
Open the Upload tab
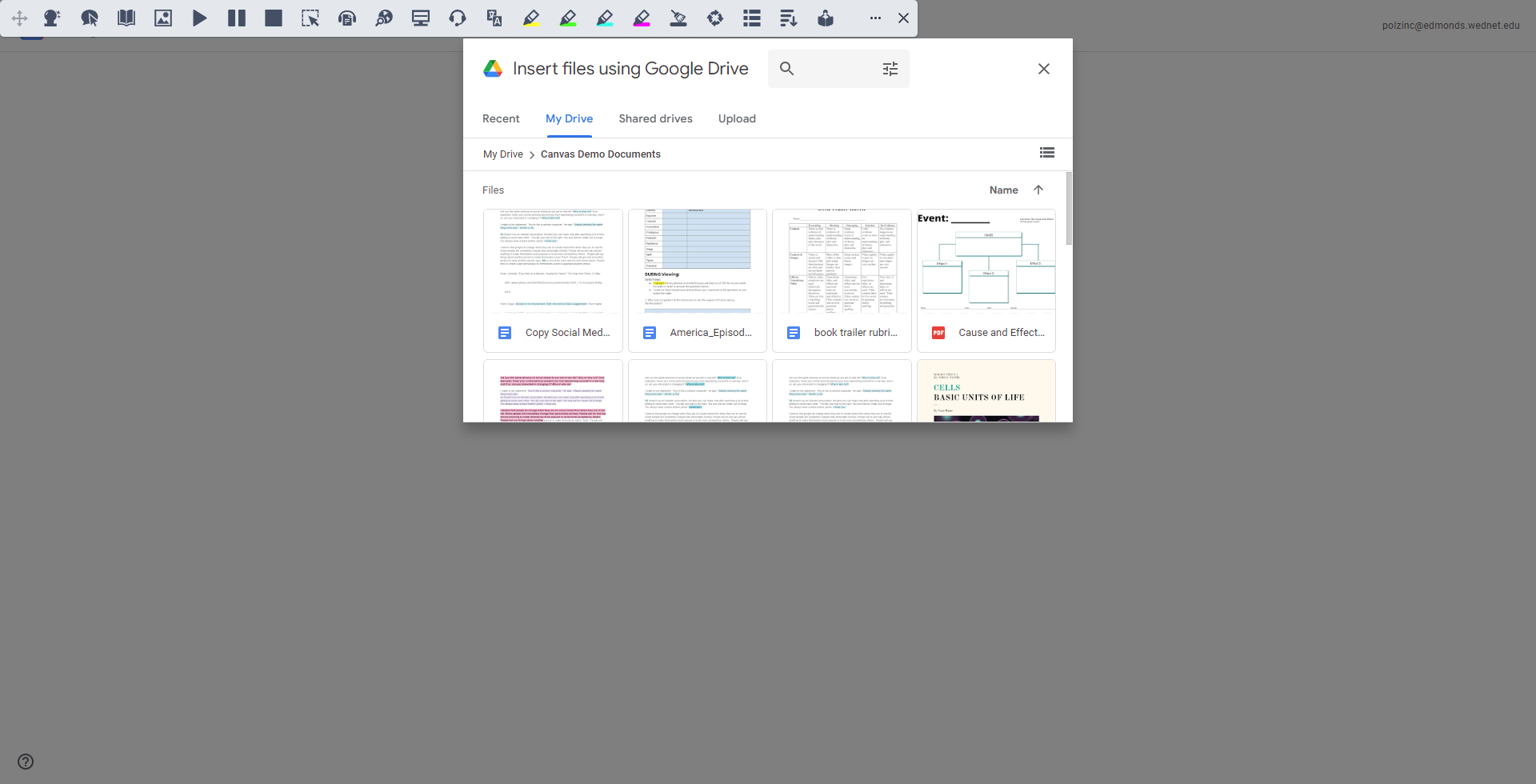[737, 118]
